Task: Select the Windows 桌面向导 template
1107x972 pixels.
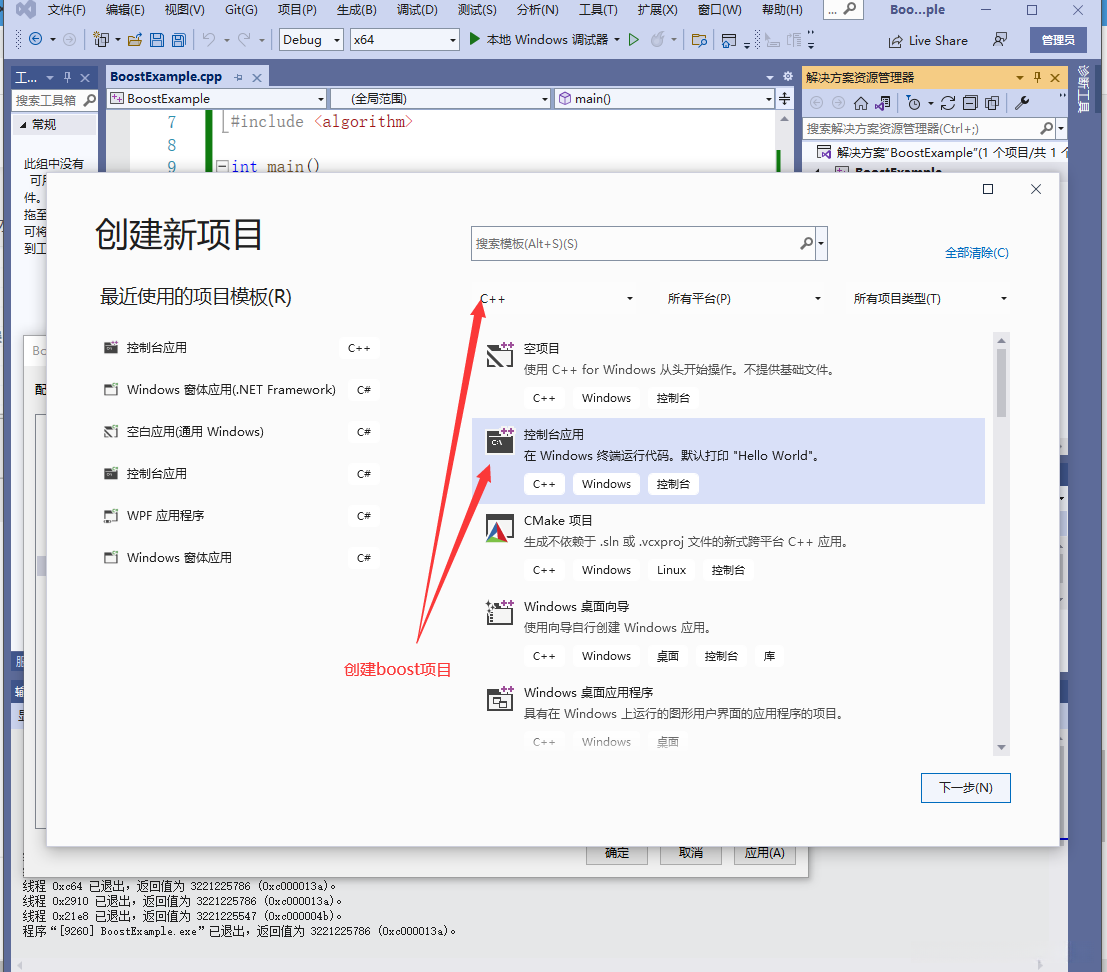Action: tap(728, 632)
